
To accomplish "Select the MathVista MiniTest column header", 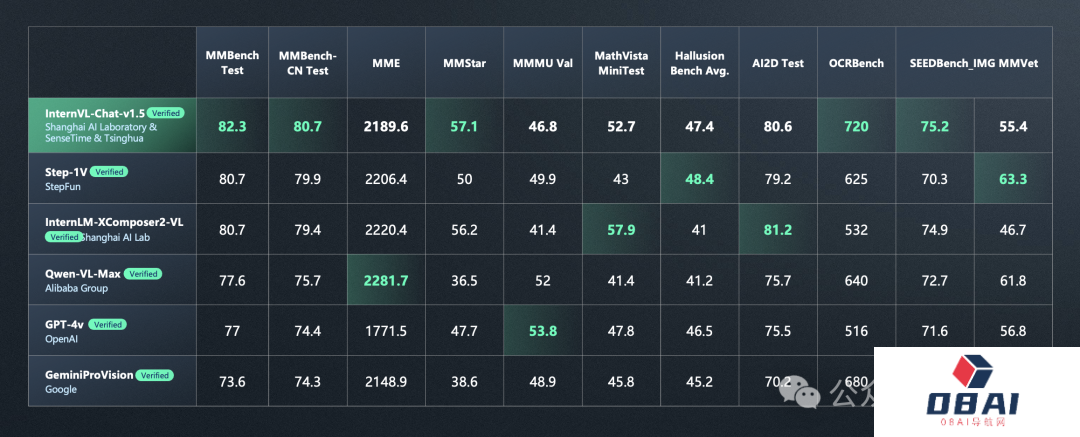I will pyautogui.click(x=621, y=63).
